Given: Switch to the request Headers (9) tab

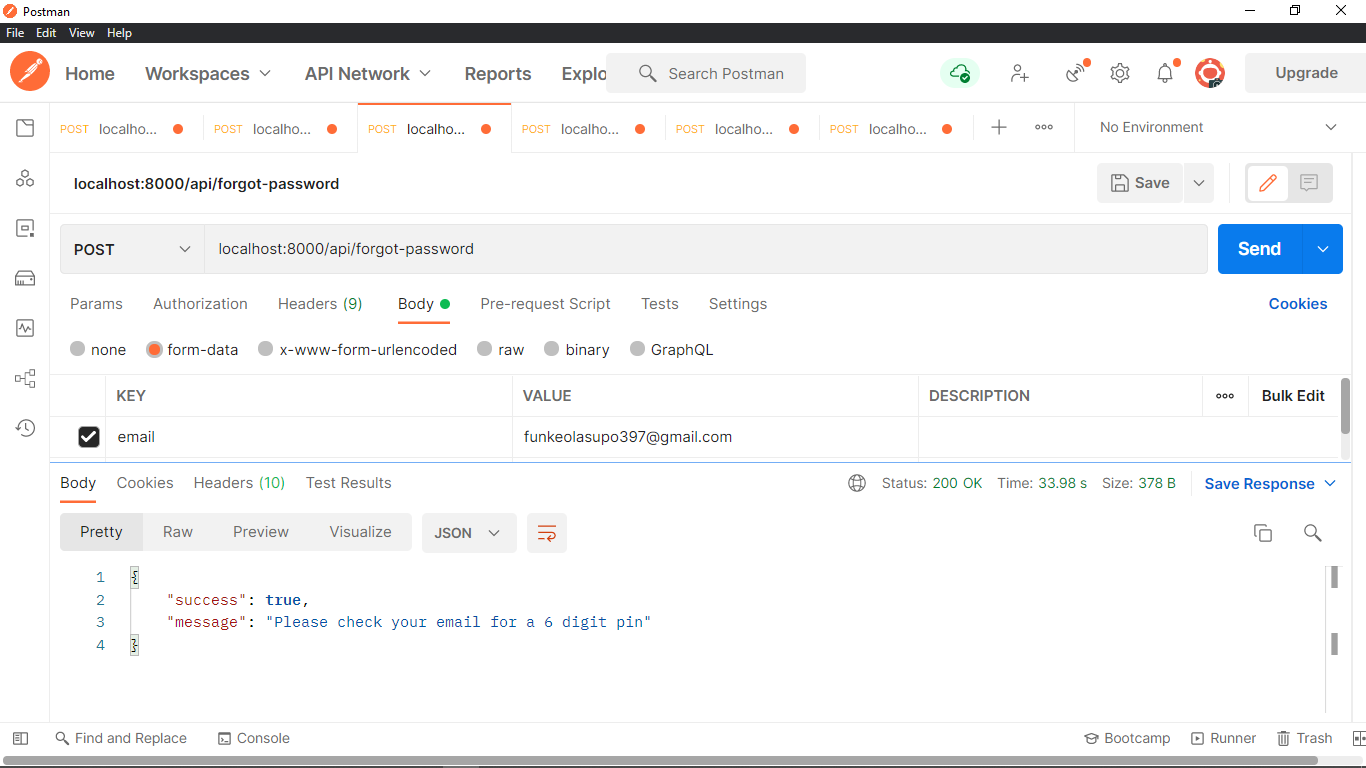Looking at the screenshot, I should pos(320,304).
